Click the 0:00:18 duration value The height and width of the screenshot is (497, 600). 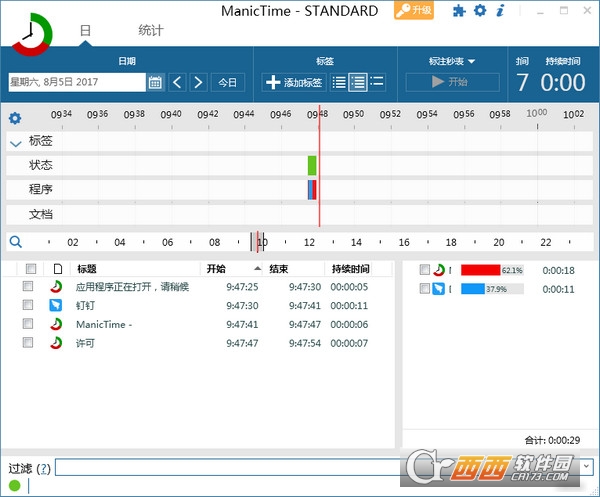click(x=558, y=270)
